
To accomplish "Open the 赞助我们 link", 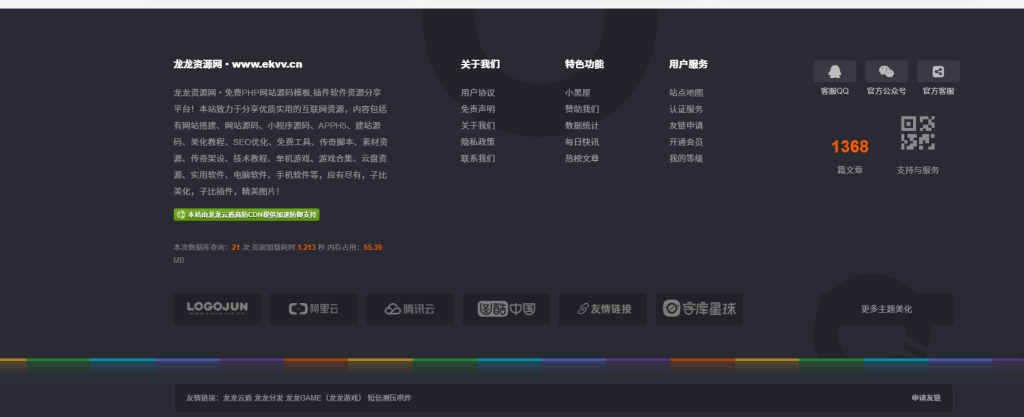I will coord(582,109).
